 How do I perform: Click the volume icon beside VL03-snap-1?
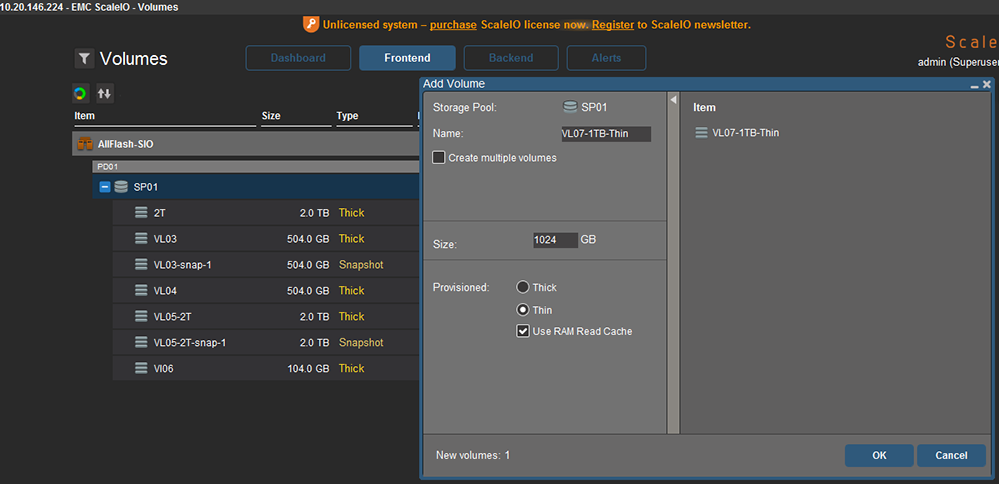click(x=141, y=264)
